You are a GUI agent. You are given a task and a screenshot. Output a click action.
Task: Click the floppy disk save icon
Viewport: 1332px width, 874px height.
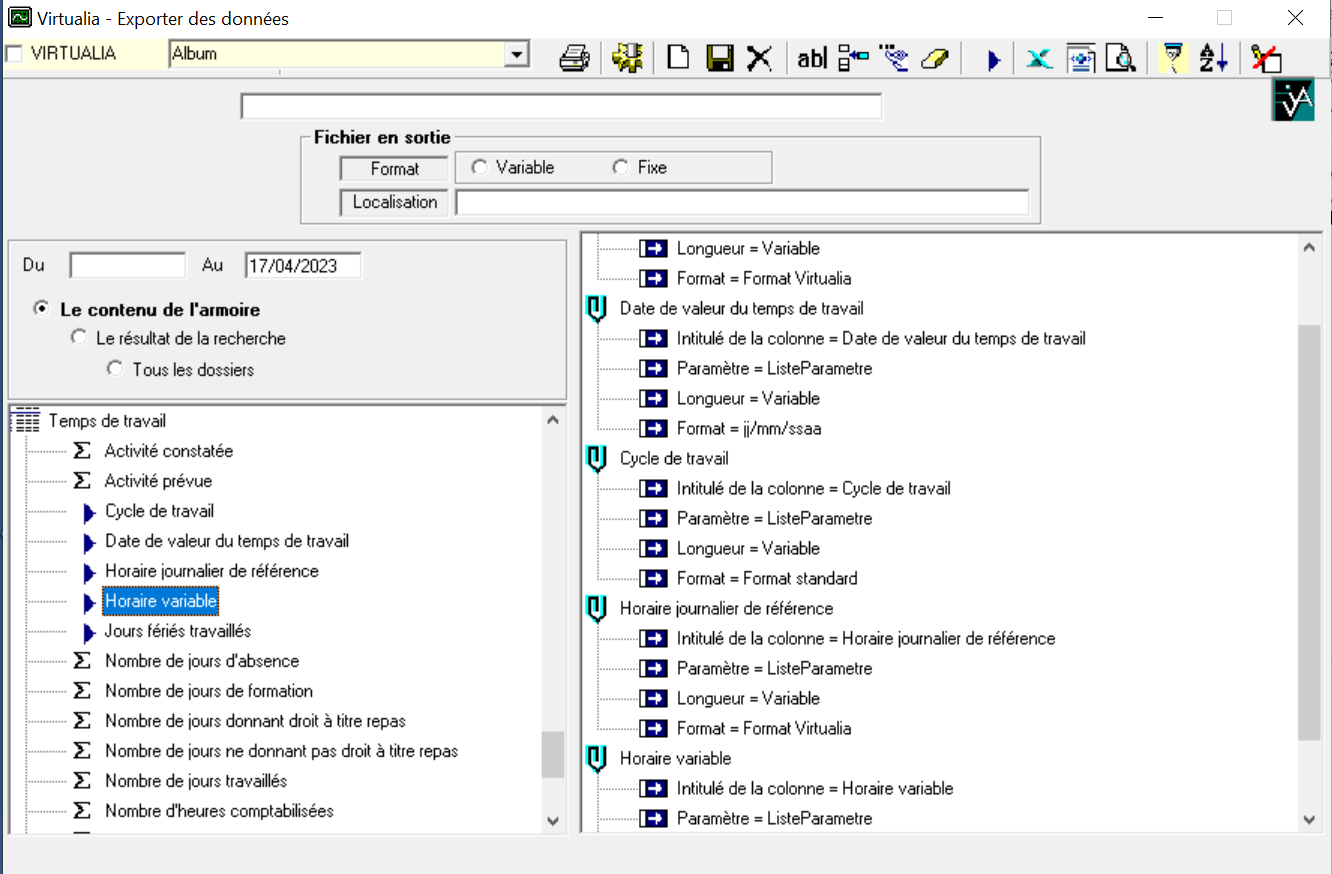[x=719, y=59]
